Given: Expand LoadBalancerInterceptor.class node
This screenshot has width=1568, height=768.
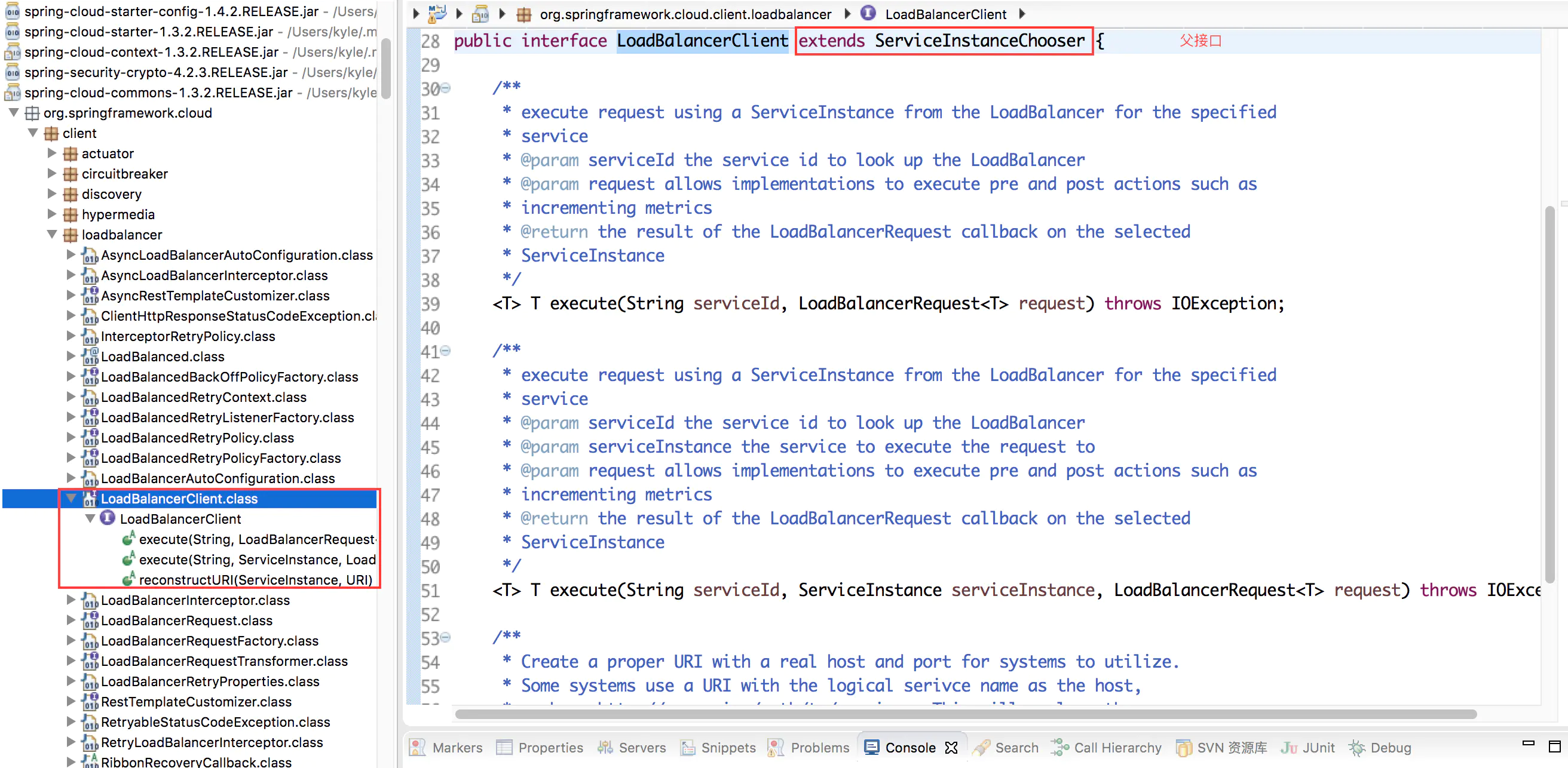Looking at the screenshot, I should [x=71, y=600].
